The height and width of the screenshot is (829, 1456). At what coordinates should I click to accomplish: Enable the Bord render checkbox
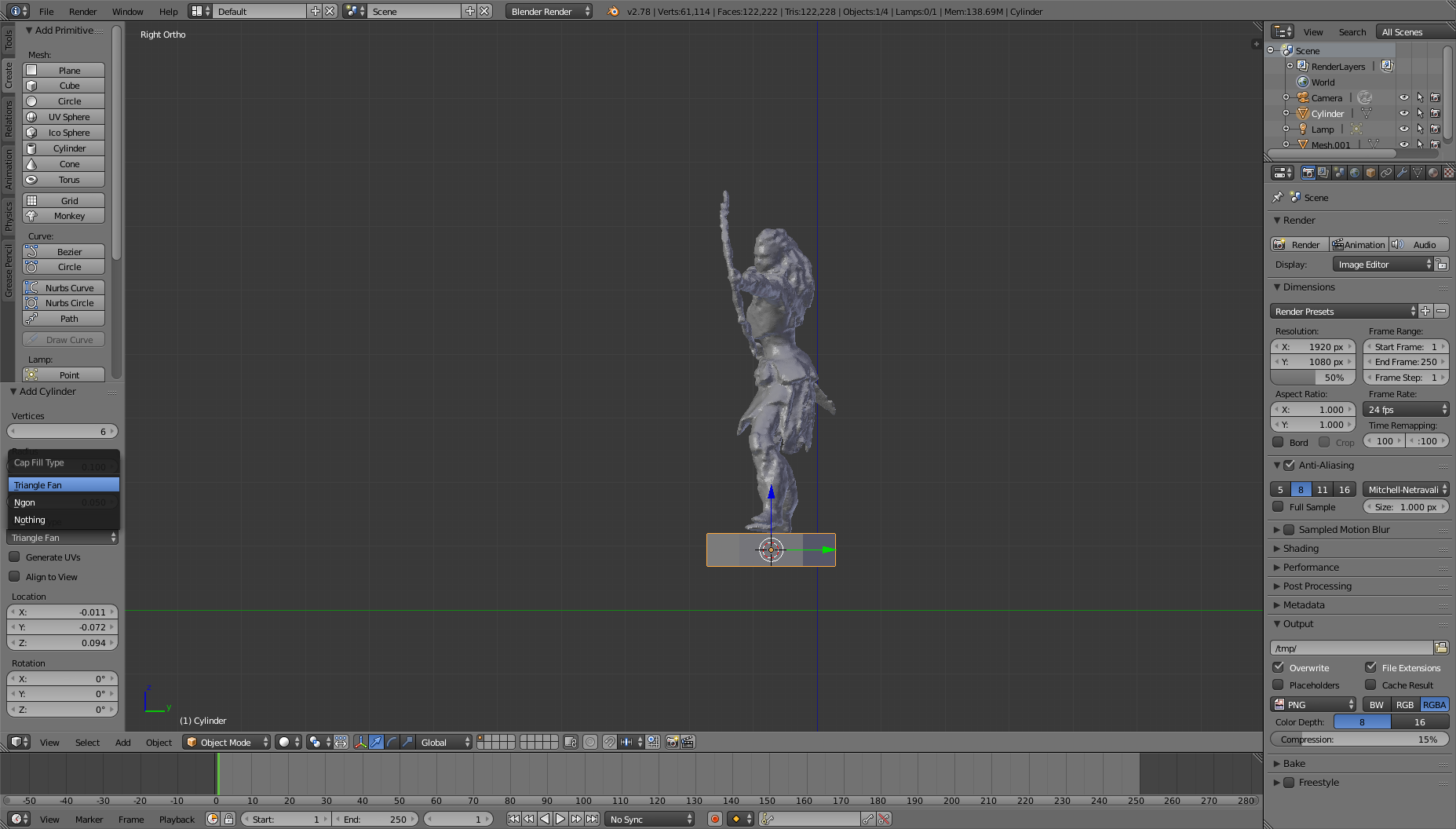pyautogui.click(x=1278, y=442)
